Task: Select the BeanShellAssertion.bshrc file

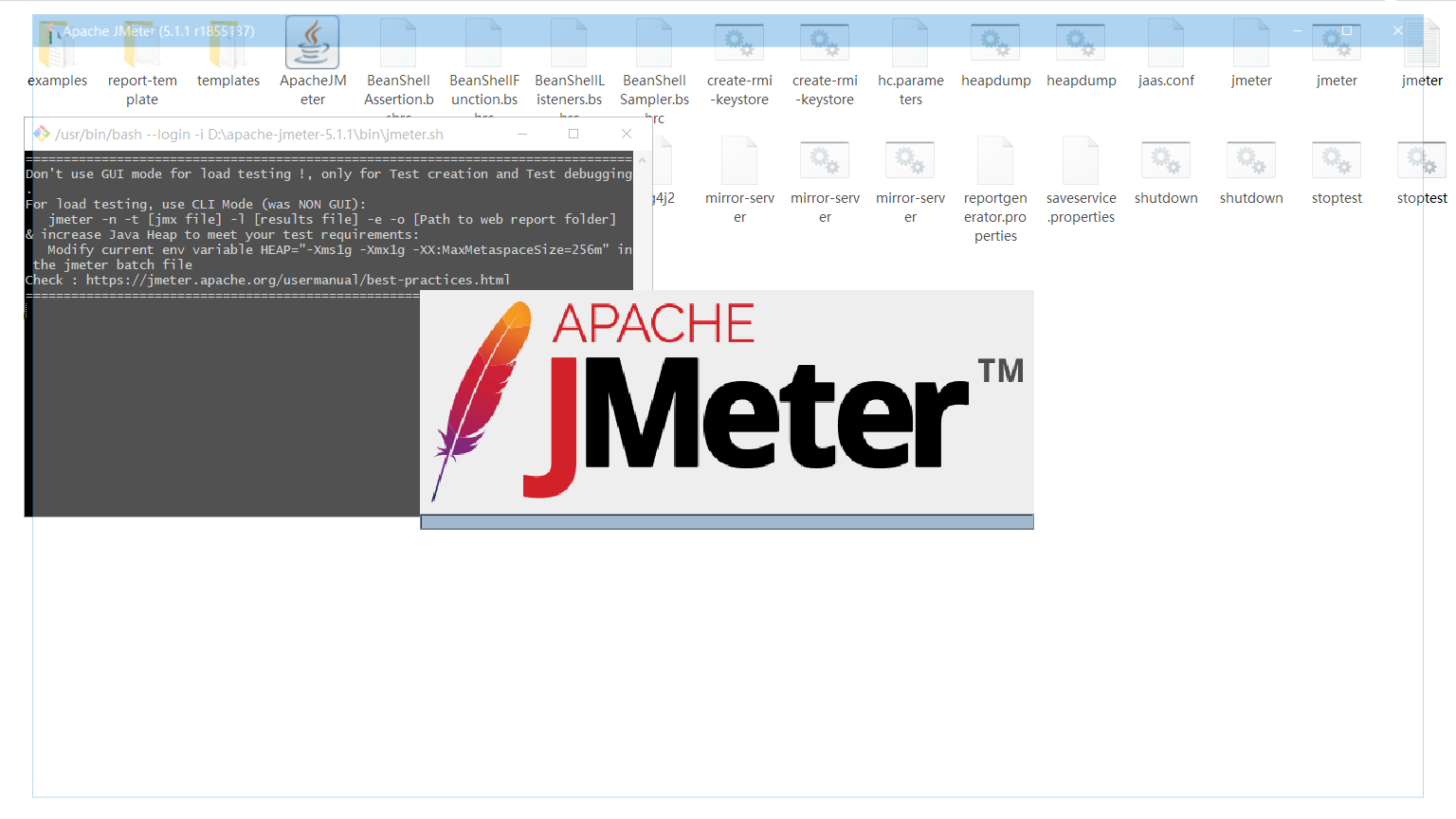Action: click(x=398, y=66)
